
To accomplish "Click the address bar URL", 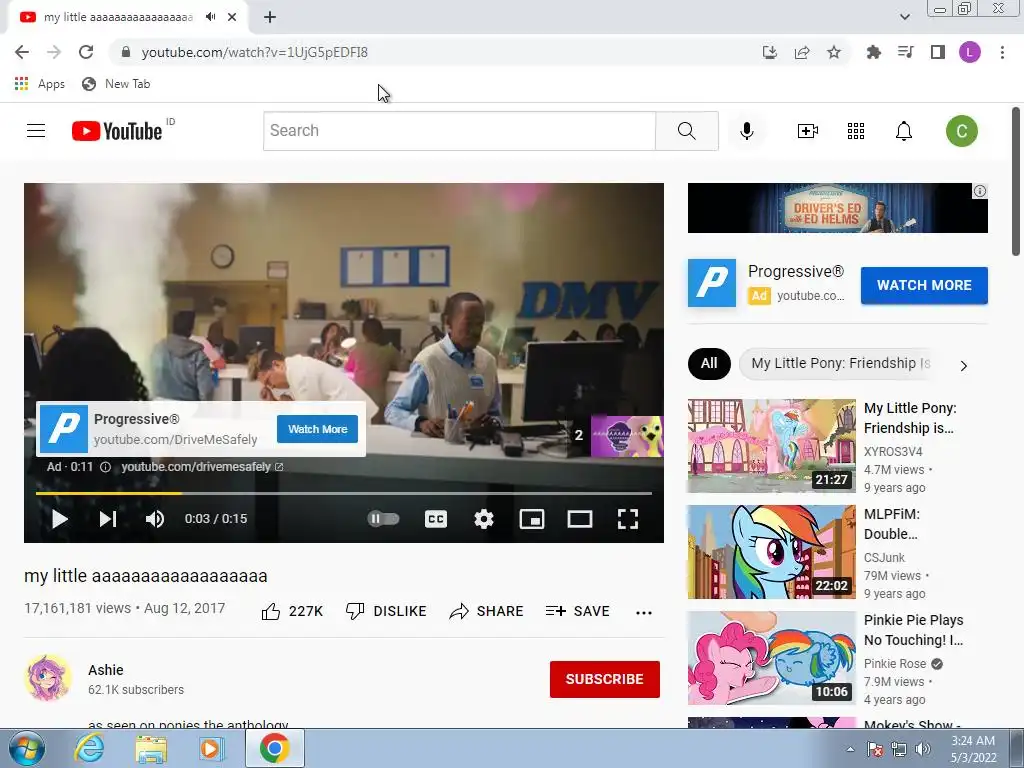I will pos(255,52).
